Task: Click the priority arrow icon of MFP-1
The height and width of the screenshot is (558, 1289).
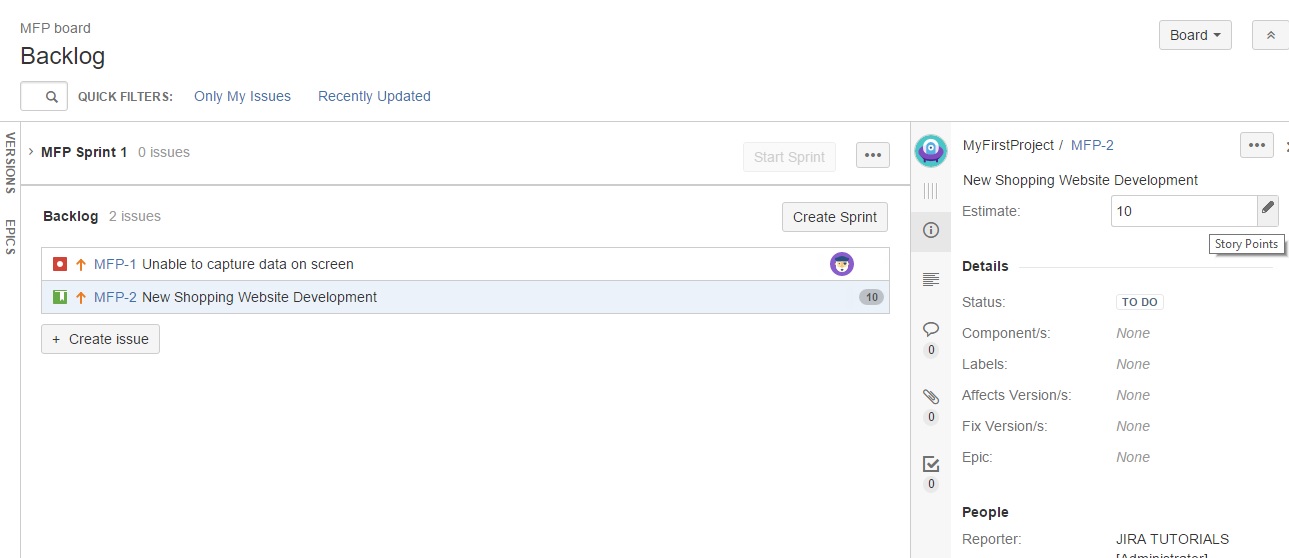Action: (x=81, y=264)
